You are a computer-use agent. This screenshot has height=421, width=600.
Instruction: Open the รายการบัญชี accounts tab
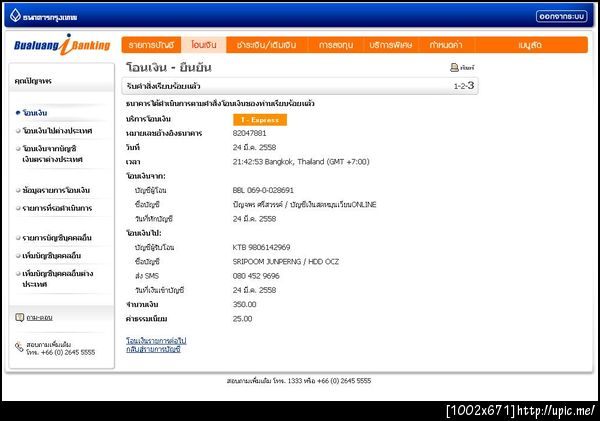click(151, 45)
